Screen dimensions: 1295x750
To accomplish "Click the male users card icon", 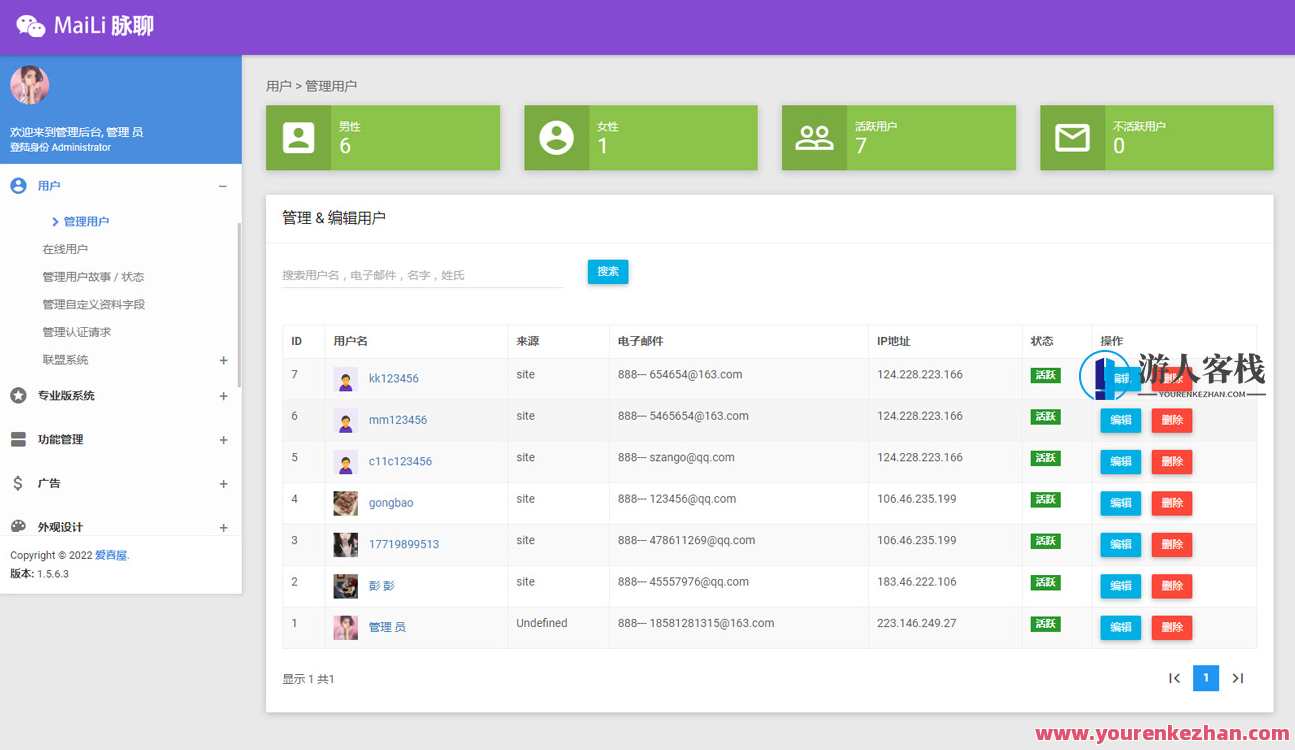I will coord(298,137).
